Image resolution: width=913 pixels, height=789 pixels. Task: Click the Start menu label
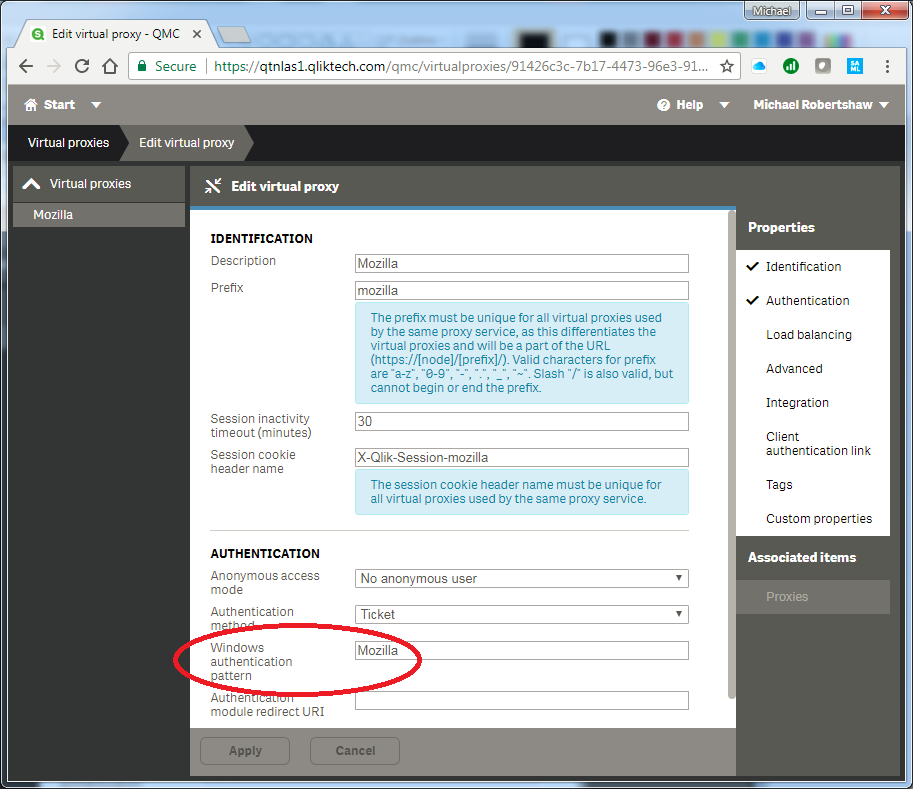click(x=59, y=105)
